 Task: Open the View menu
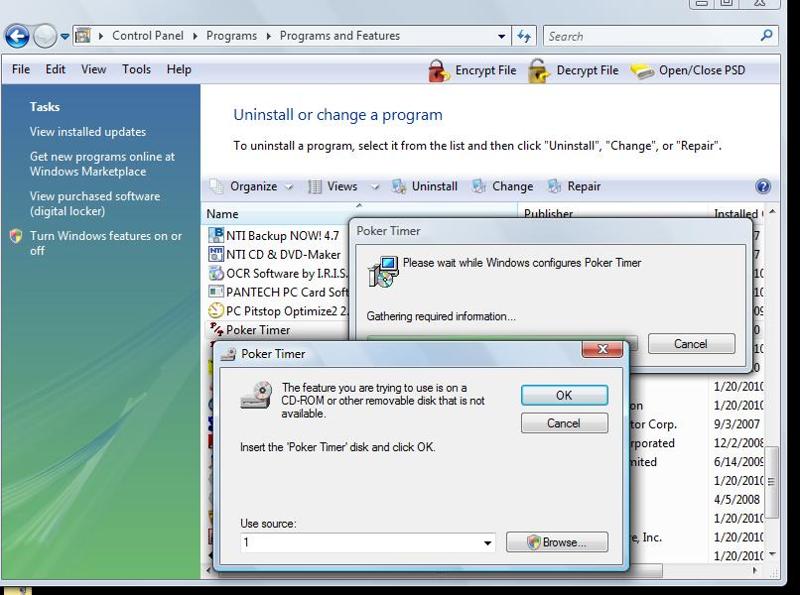[x=93, y=69]
